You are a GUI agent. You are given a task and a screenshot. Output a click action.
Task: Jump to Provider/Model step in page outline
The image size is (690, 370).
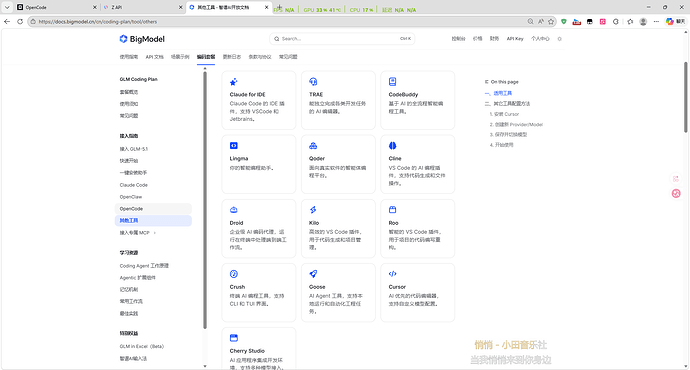point(516,125)
